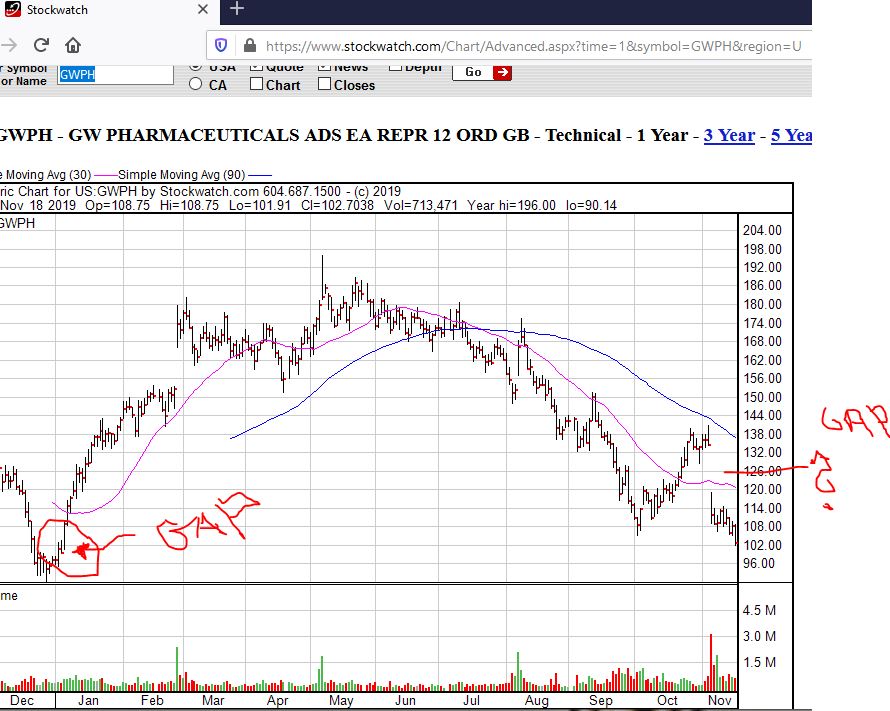The width and height of the screenshot is (890, 711).
Task: Open the 5 Year chart link
Action: [789, 135]
